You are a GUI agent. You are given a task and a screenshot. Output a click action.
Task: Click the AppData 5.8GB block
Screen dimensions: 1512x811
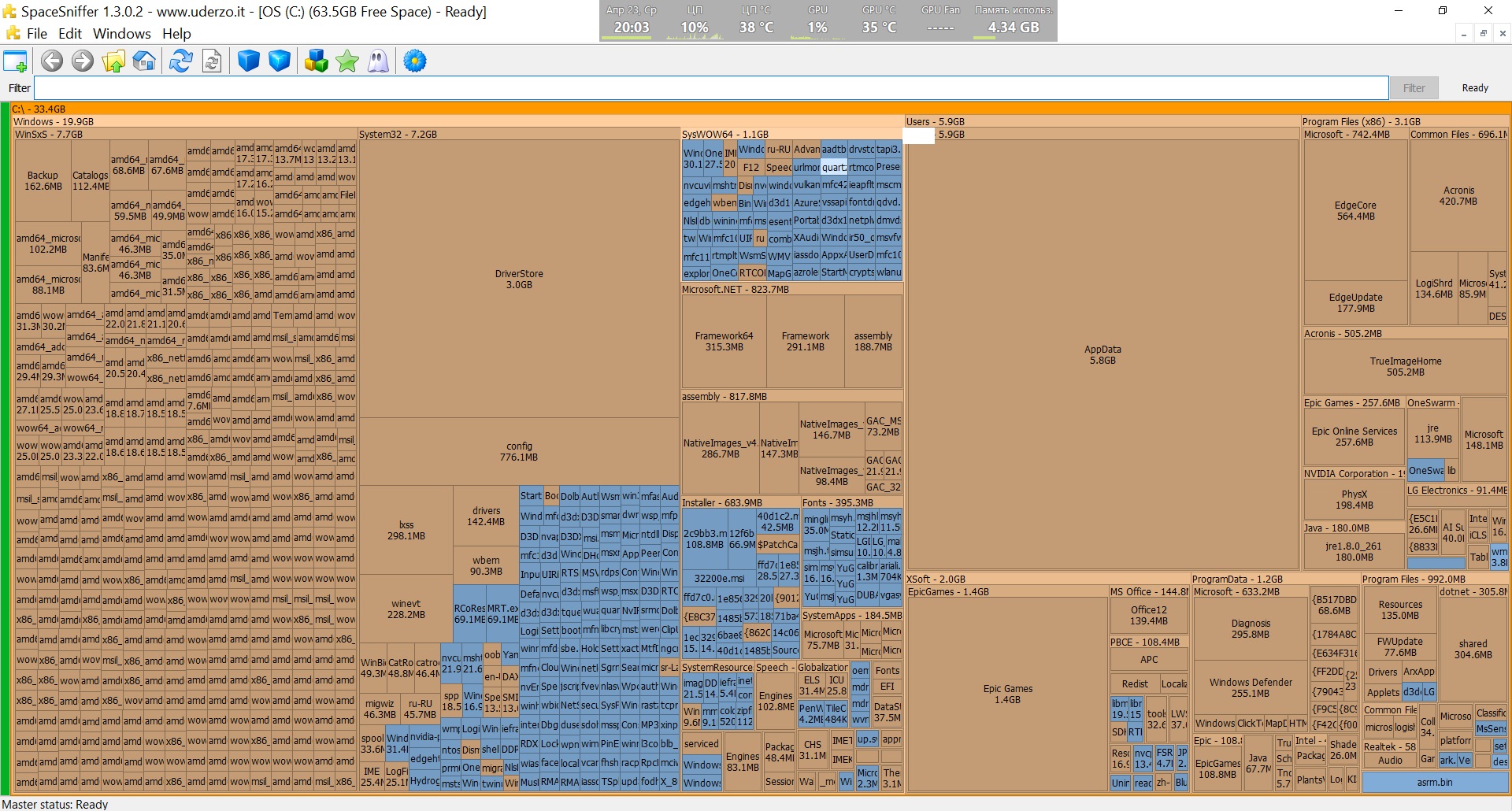1102,355
